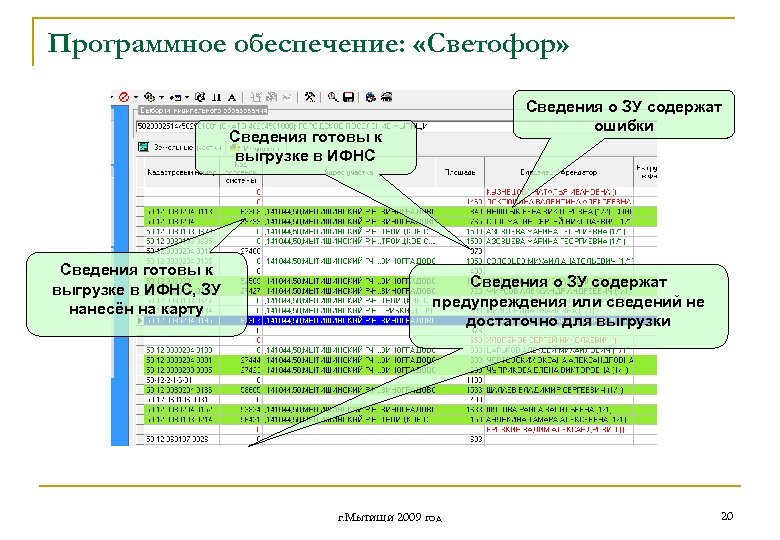
Task: Click tenant ШАЛАЕВ ВЛАДИМИР СЕРГЕЕВИЧ cell
Action: (x=559, y=390)
